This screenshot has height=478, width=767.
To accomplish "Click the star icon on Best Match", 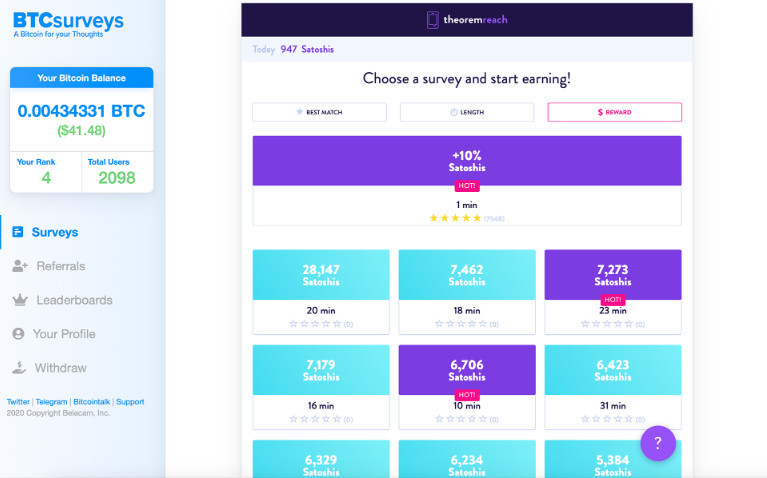I will coord(299,112).
